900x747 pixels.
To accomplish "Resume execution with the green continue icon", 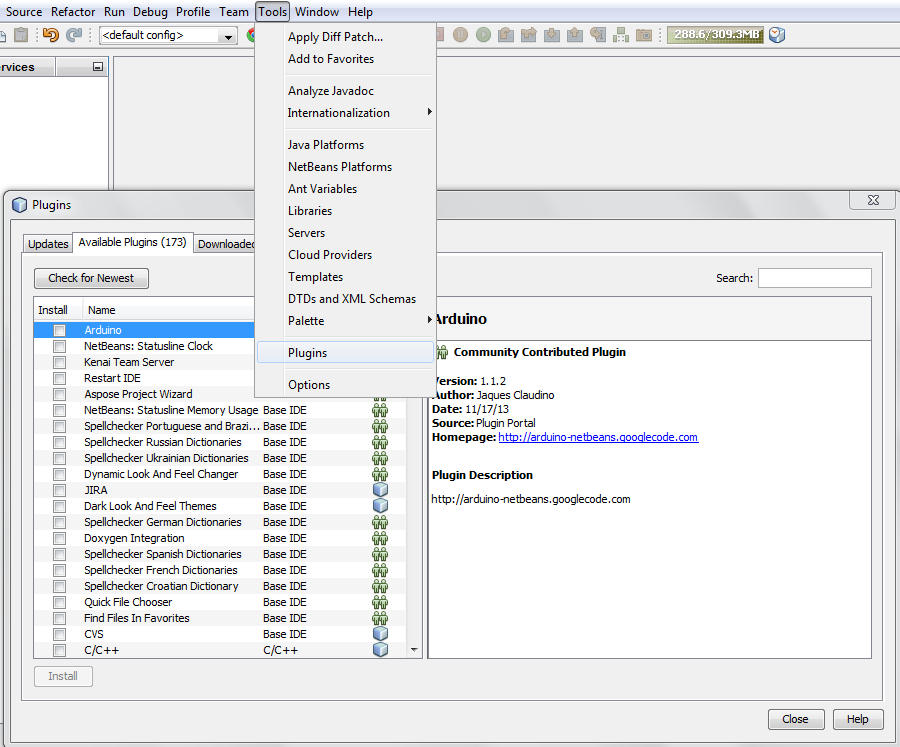I will click(482, 35).
